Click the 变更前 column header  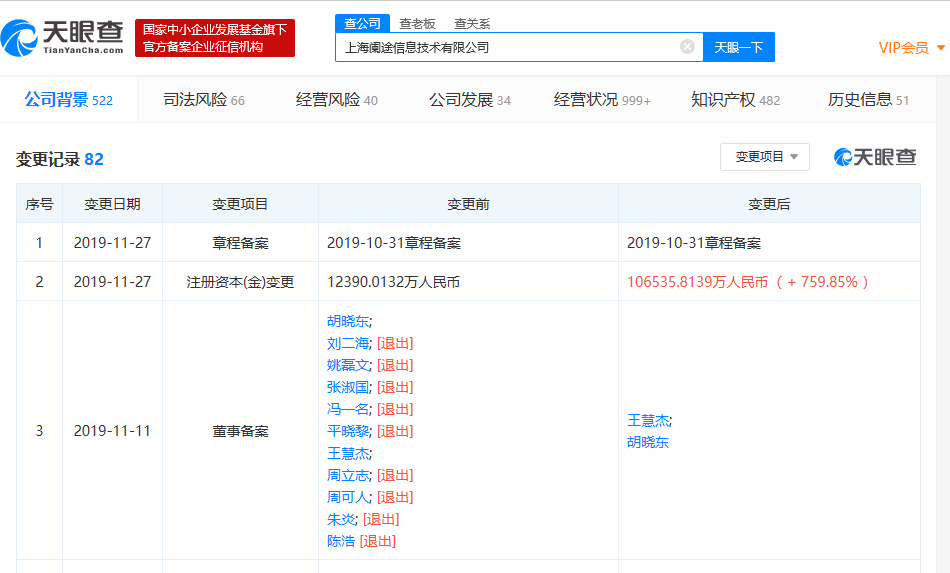point(468,204)
